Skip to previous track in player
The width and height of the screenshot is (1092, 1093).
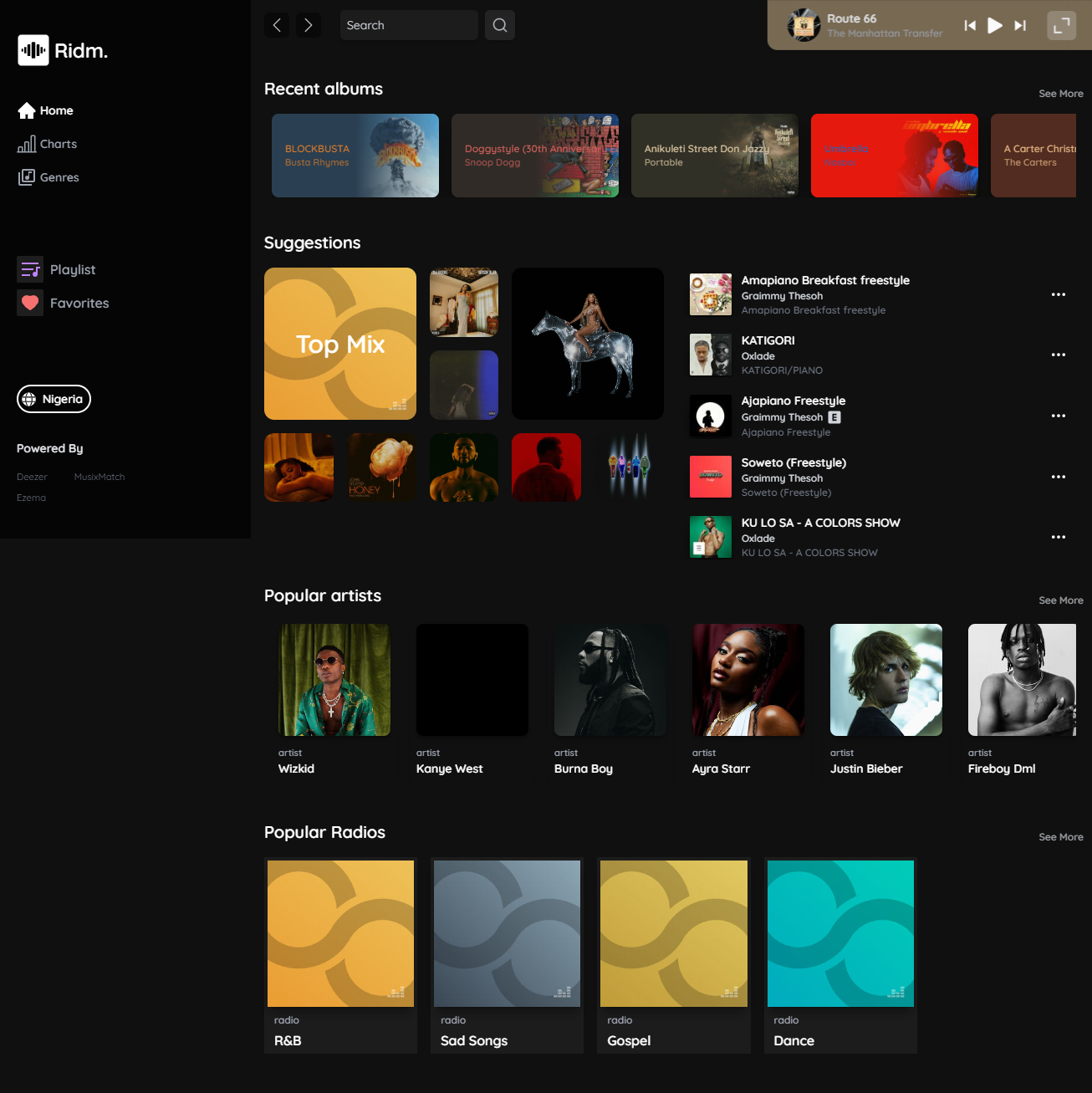[x=970, y=26]
